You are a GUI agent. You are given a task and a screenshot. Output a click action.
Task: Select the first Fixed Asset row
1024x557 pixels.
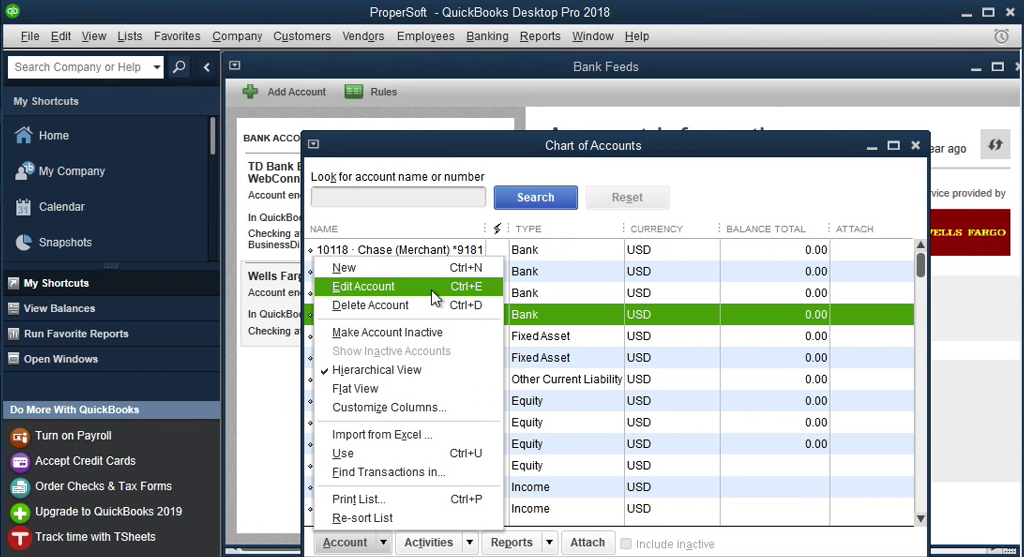(x=711, y=336)
